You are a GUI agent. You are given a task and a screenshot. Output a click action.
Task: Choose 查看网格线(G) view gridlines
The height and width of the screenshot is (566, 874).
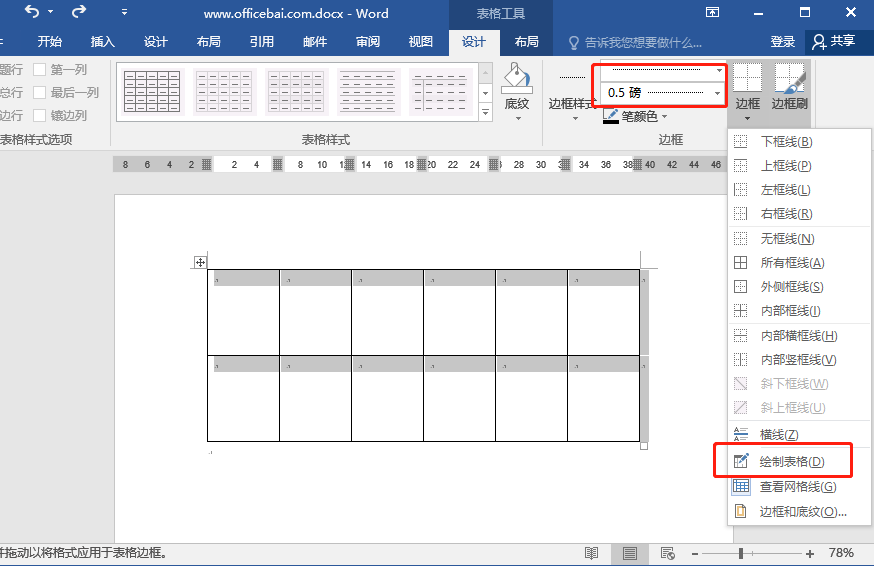[799, 486]
